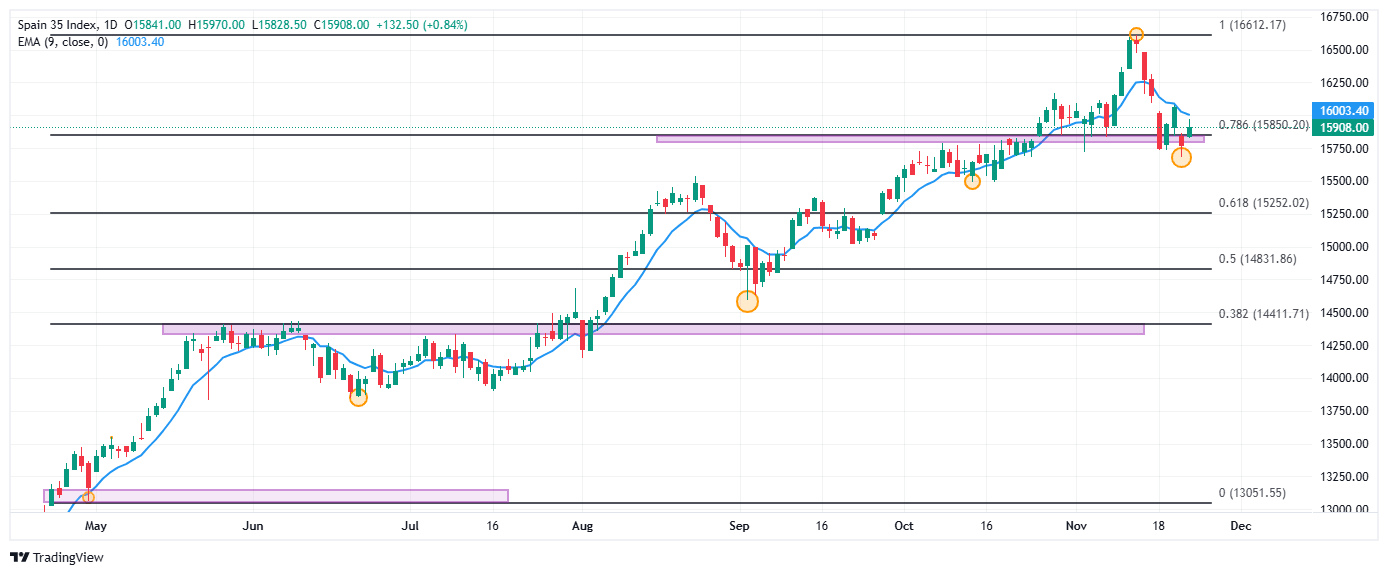Select the orange circle at the November peak
Screen dimensions: 1388x575
click(x=1136, y=35)
